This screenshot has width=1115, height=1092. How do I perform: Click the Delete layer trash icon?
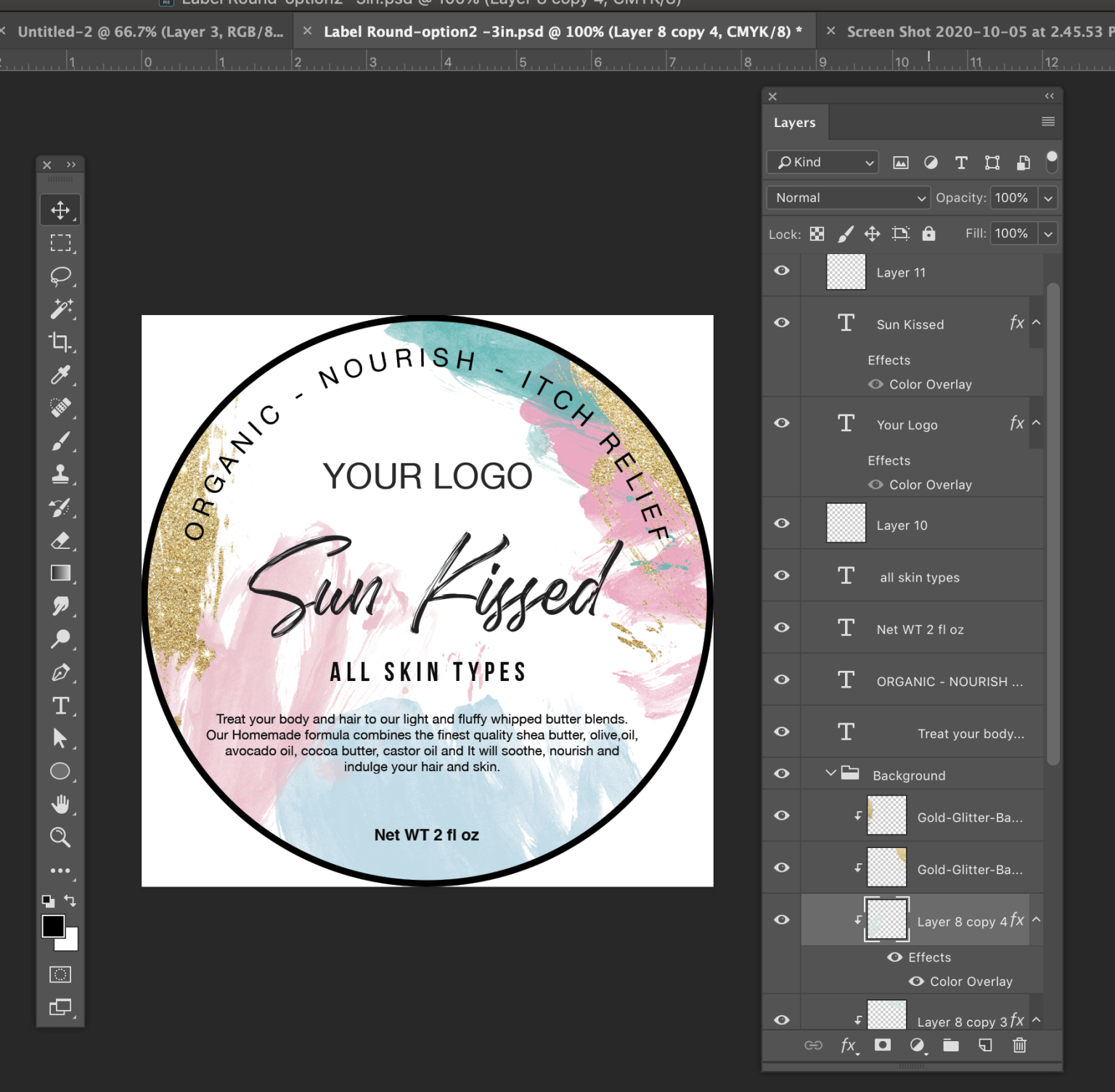pos(1019,1046)
